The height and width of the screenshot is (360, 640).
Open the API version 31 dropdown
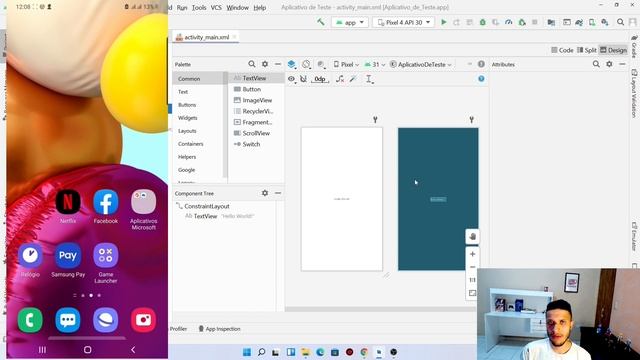click(375, 64)
